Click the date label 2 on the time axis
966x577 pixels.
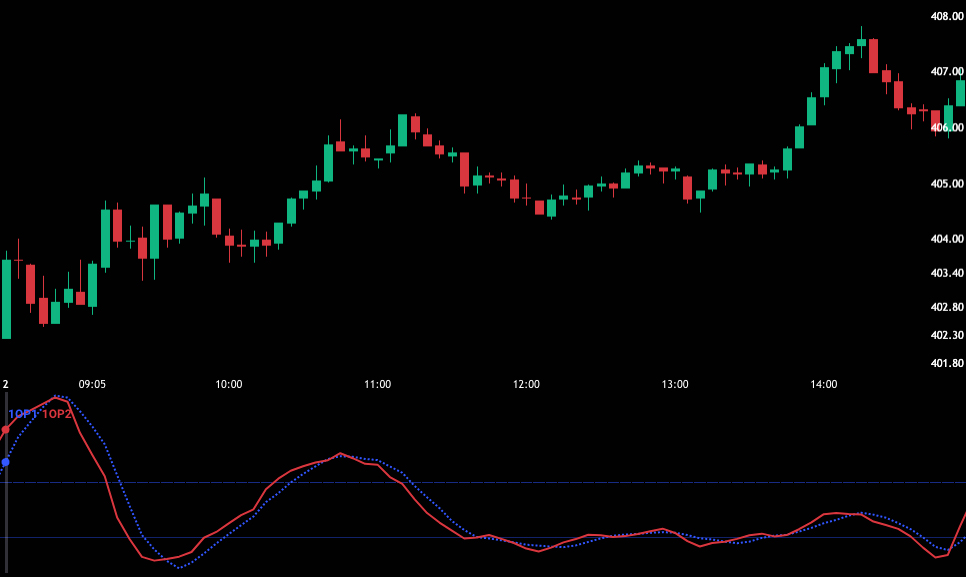tap(5, 384)
